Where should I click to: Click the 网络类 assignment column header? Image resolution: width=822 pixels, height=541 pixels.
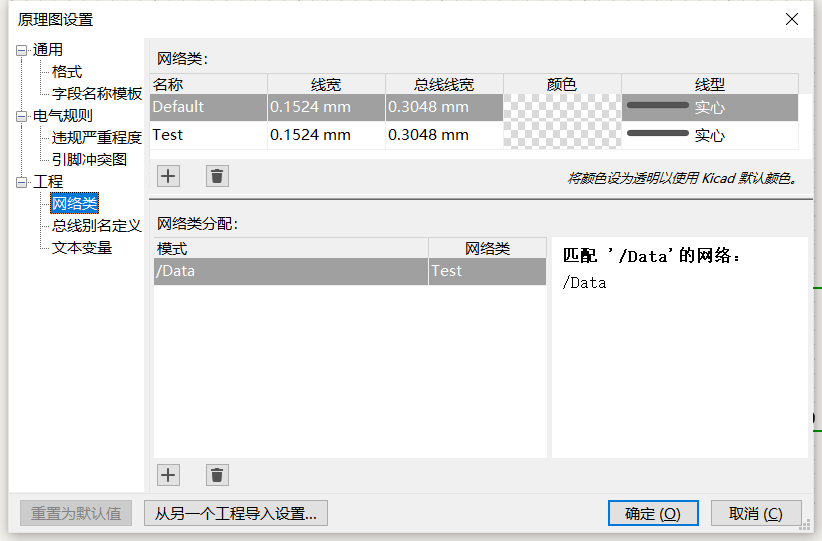click(488, 248)
